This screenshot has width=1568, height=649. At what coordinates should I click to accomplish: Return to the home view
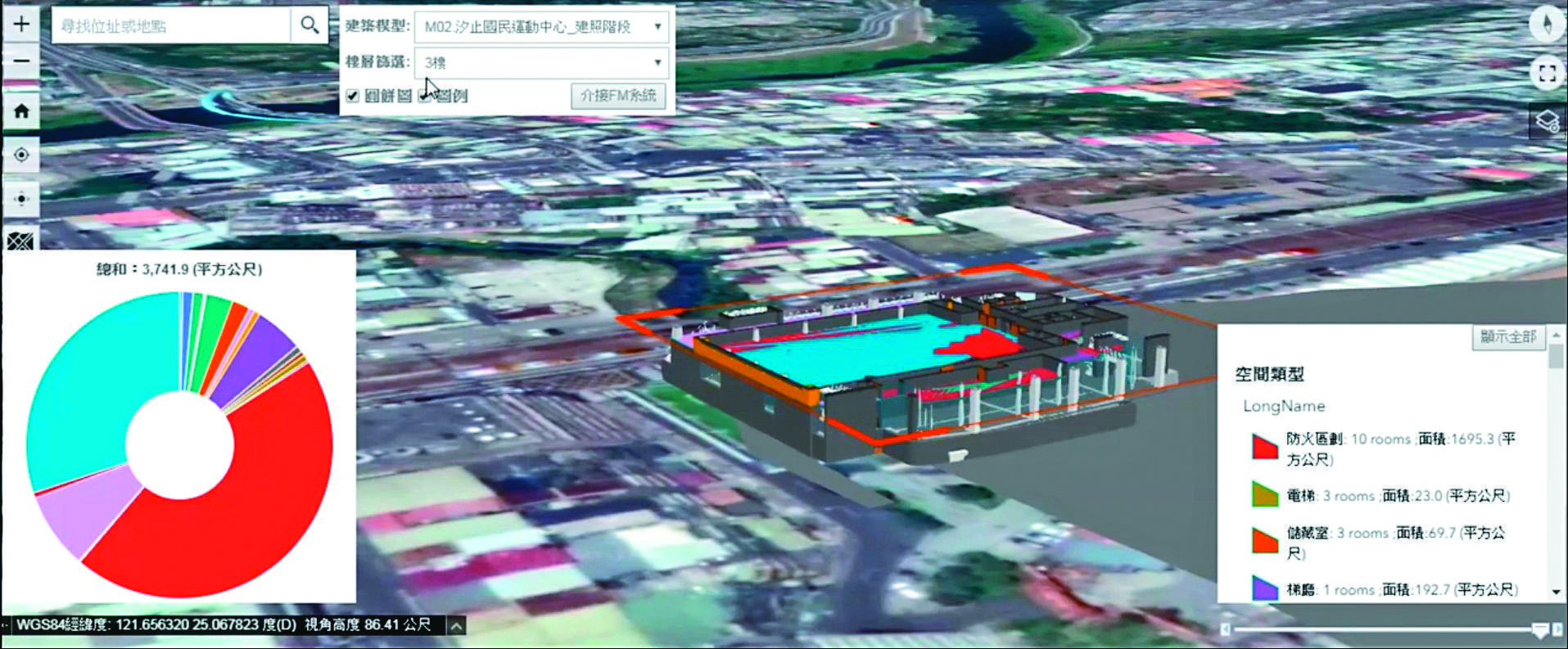click(21, 111)
